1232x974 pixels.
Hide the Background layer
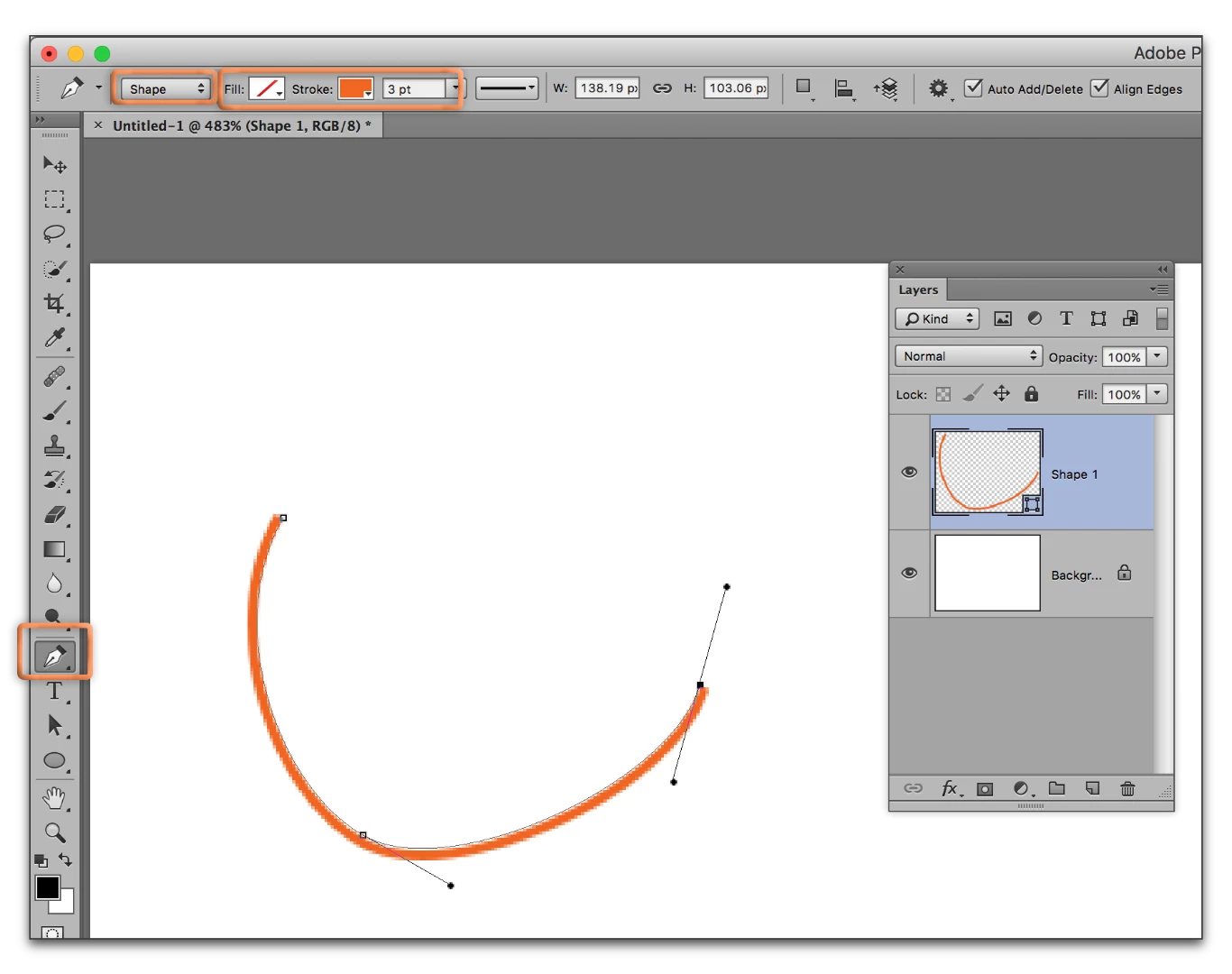point(909,574)
